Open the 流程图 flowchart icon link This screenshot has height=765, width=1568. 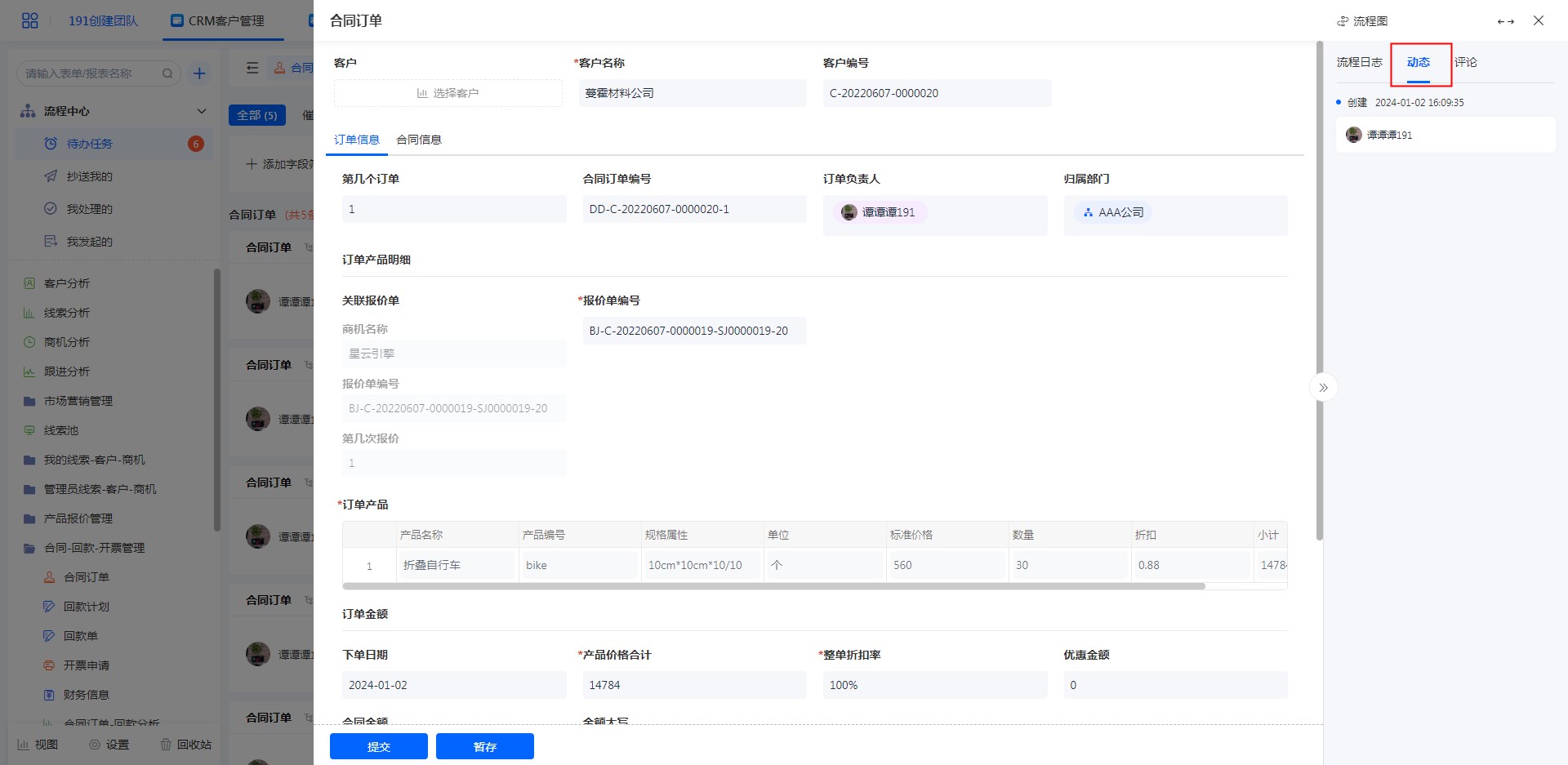tap(1361, 21)
